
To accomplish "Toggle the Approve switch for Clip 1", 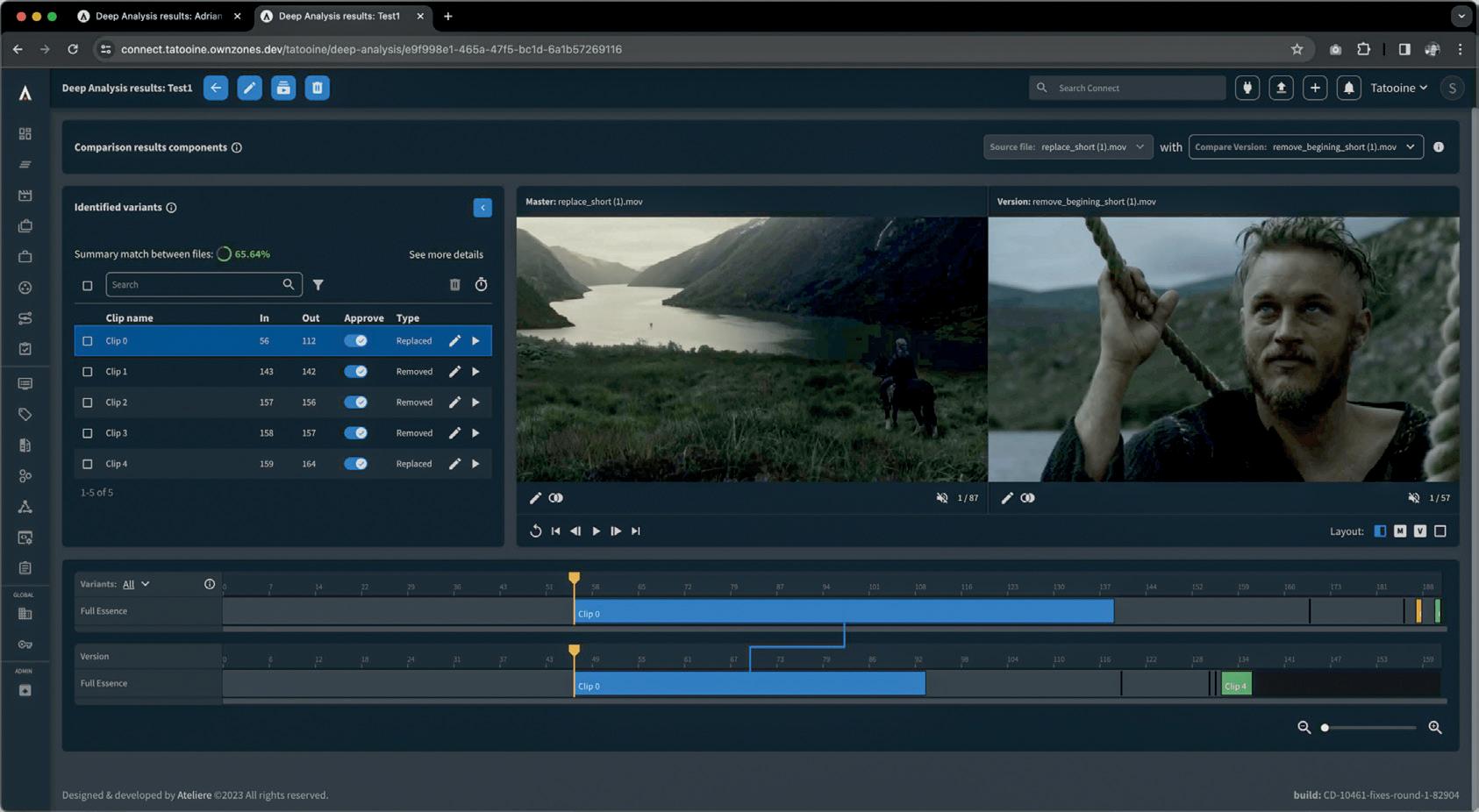I will pyautogui.click(x=355, y=372).
